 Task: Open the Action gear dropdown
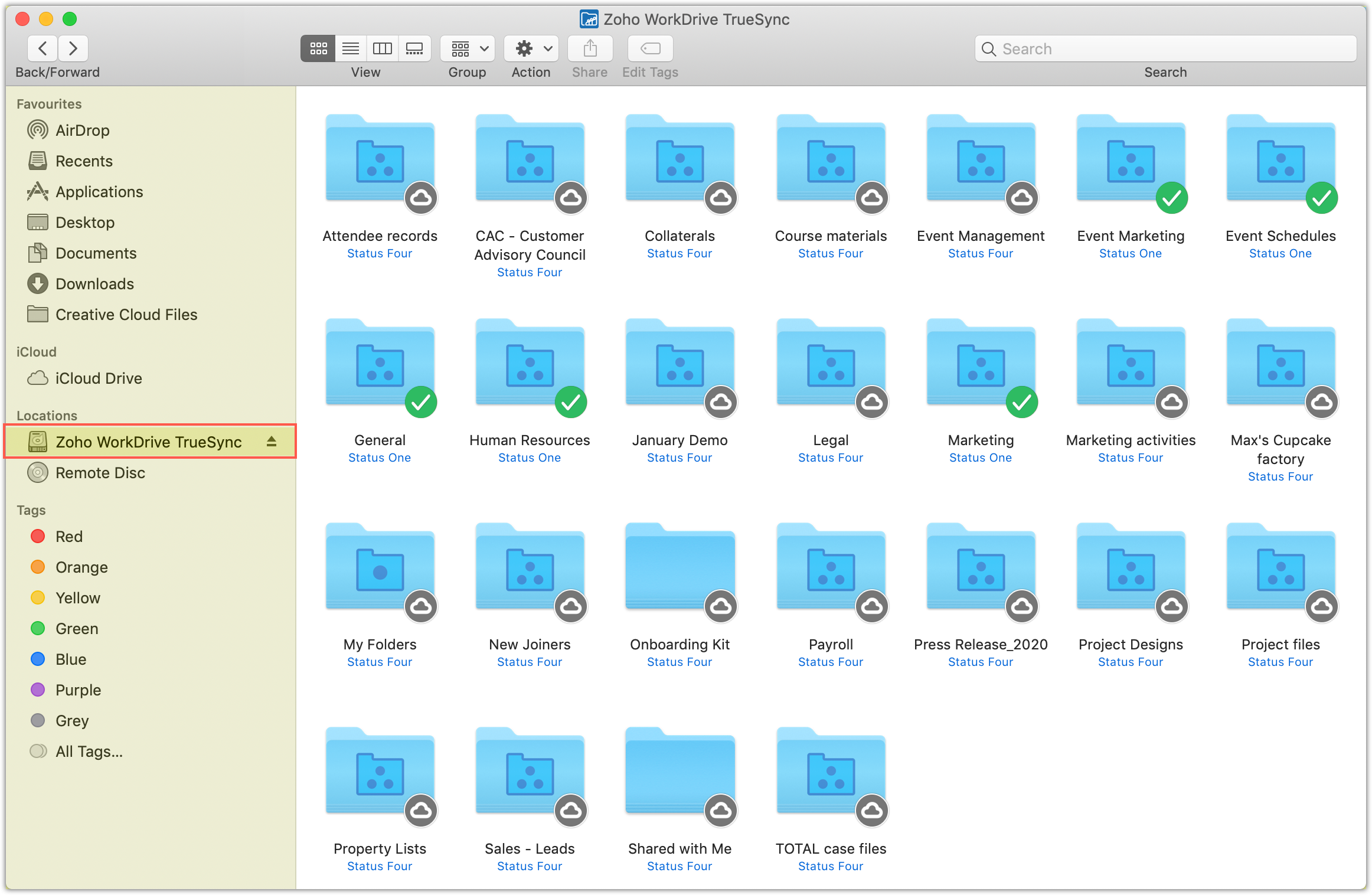coord(531,48)
